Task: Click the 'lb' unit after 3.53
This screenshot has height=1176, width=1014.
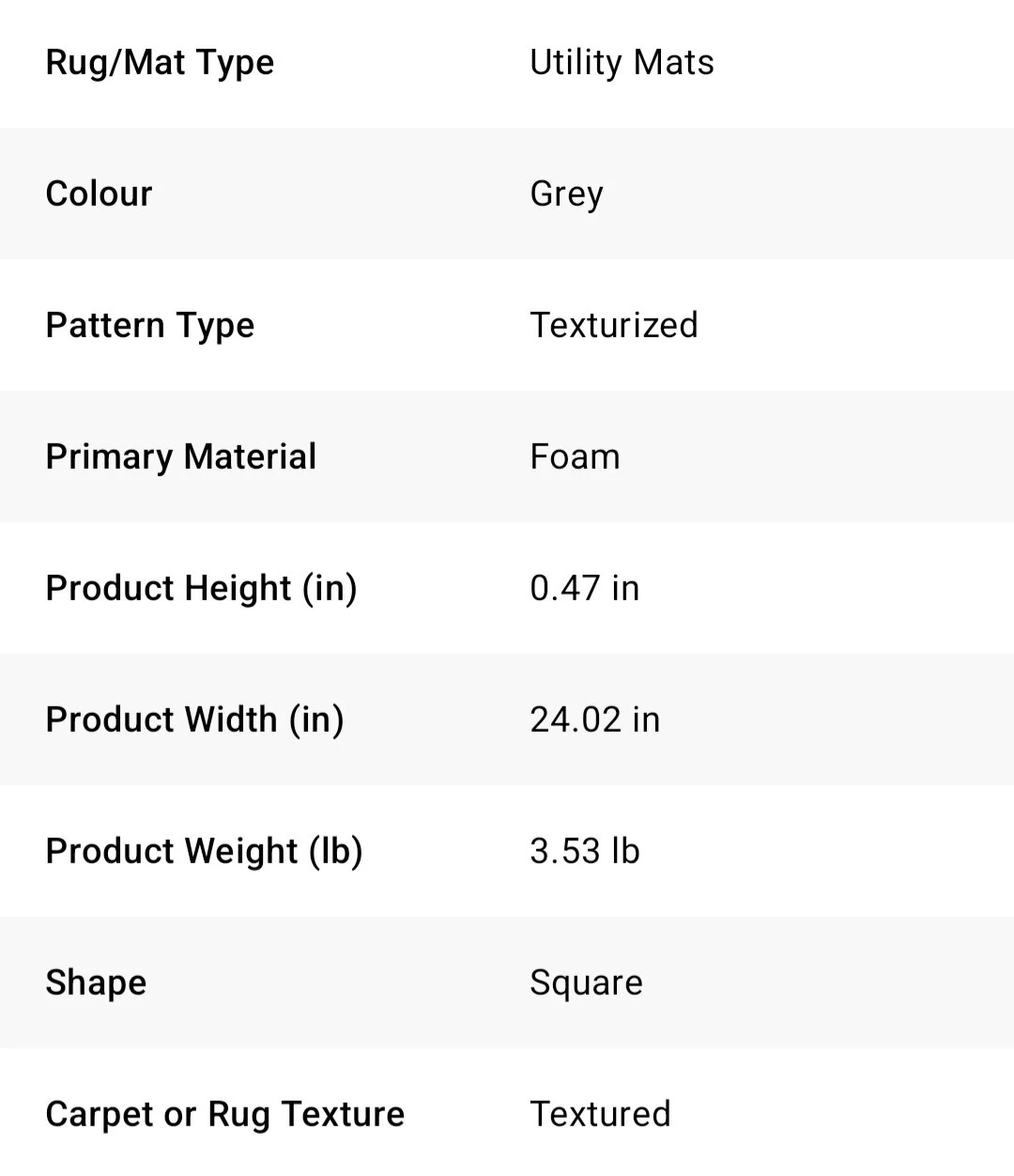Action: [625, 852]
